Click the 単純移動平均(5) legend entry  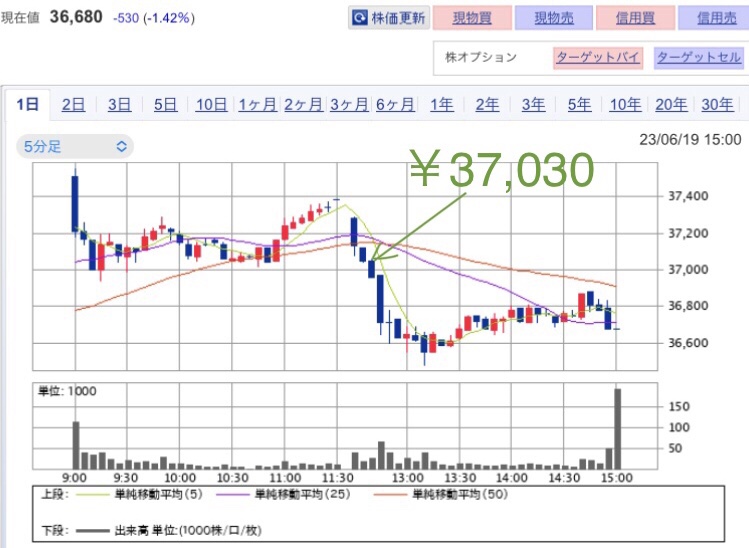(139, 494)
